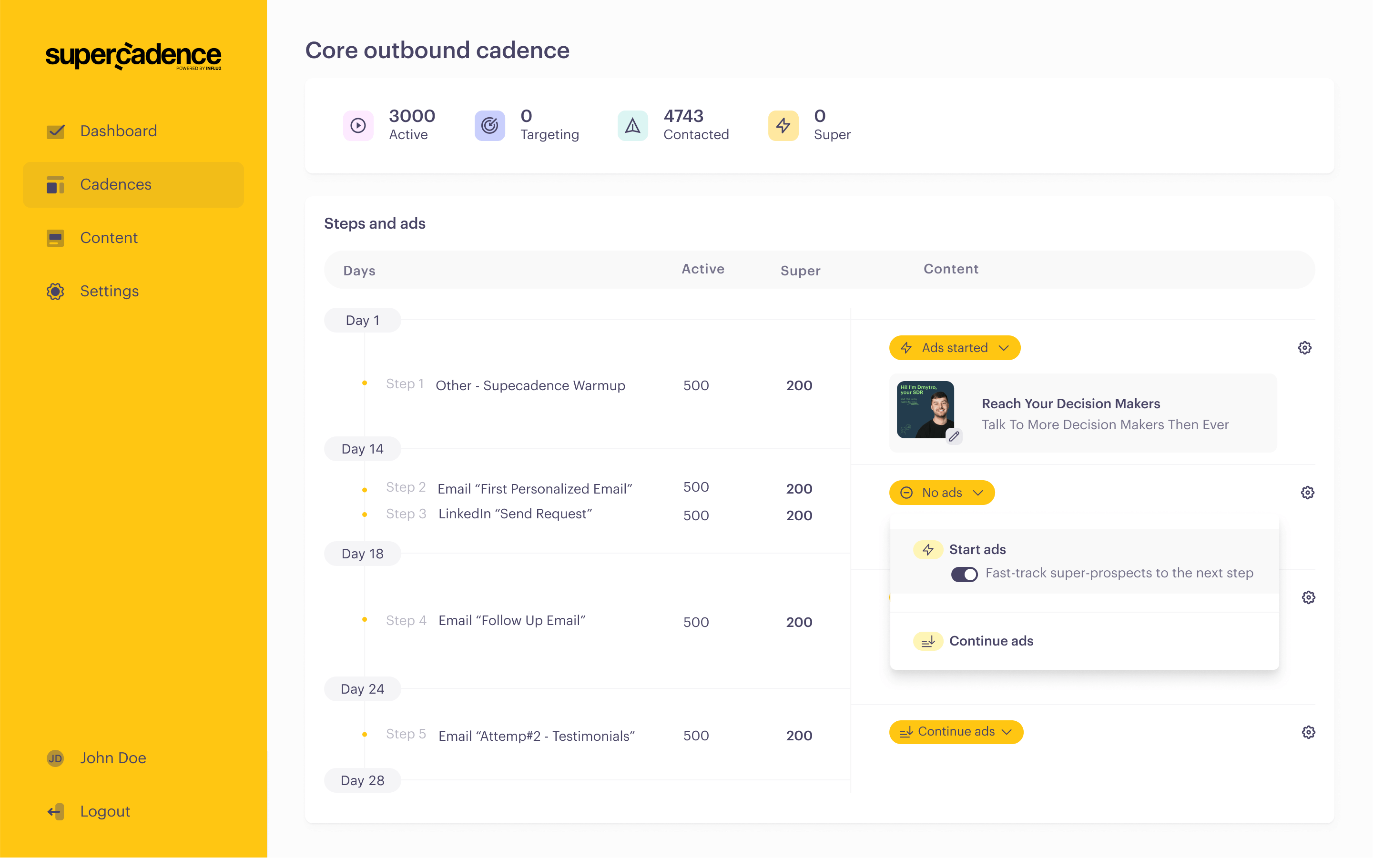
Task: Open gear settings beside Ads started
Action: pyautogui.click(x=1304, y=348)
